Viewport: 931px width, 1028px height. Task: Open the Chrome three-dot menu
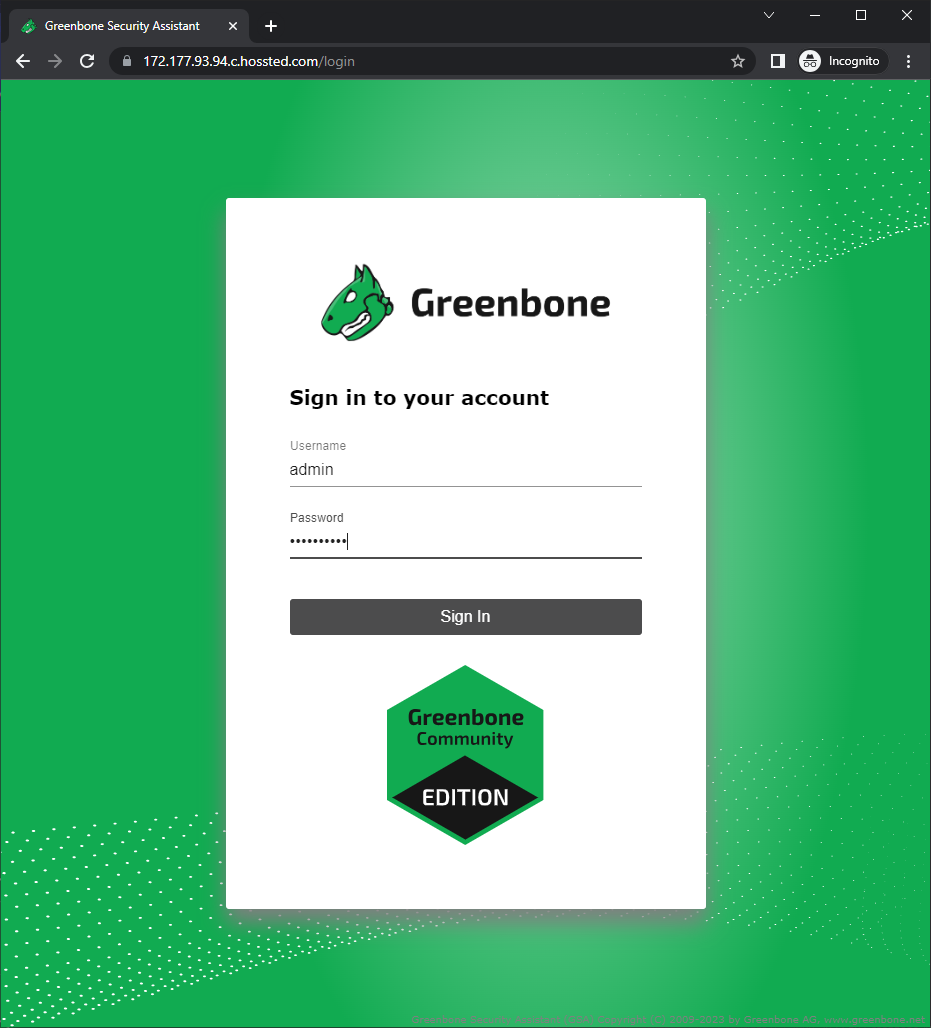[908, 61]
